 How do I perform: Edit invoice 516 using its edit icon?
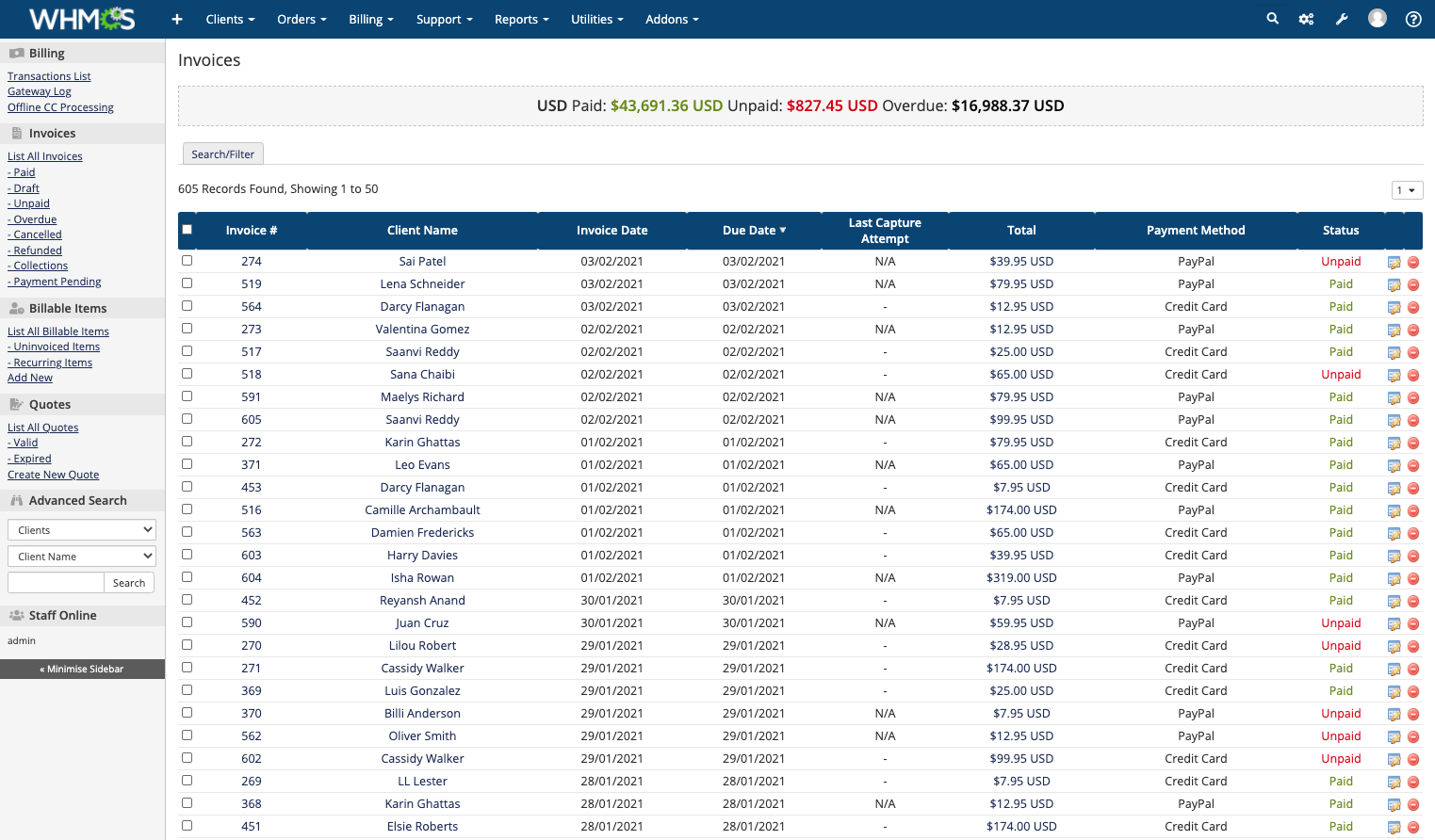1394,510
